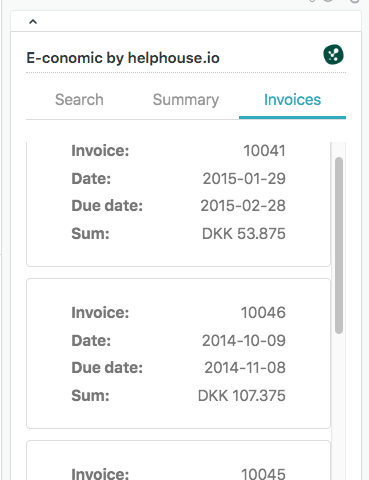Select invoice number 10041
The image size is (369, 480).
(265, 151)
